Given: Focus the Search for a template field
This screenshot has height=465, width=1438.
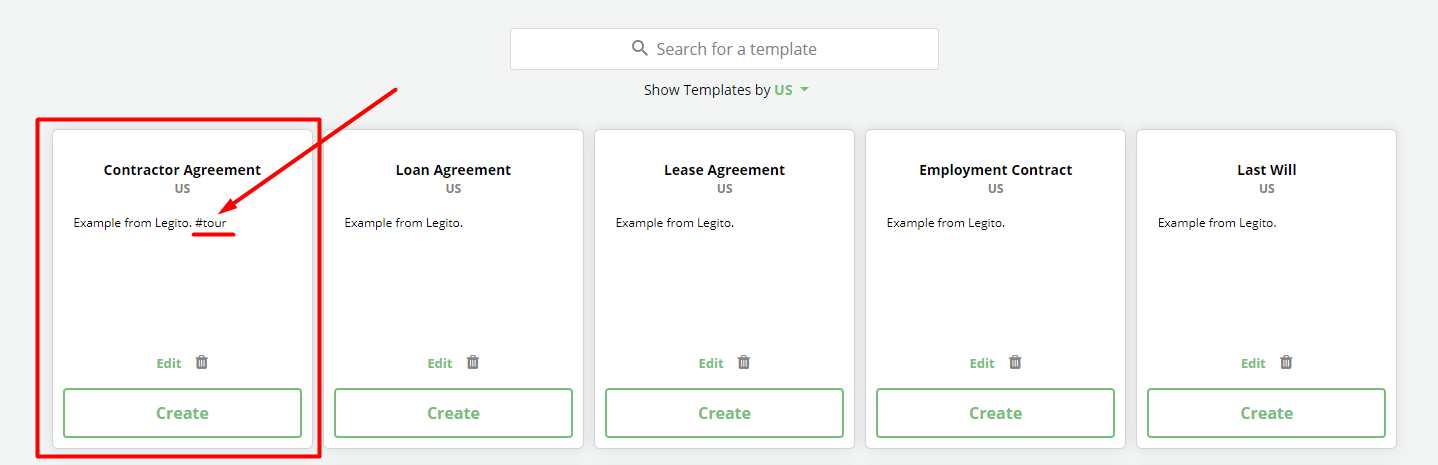Looking at the screenshot, I should pyautogui.click(x=724, y=49).
